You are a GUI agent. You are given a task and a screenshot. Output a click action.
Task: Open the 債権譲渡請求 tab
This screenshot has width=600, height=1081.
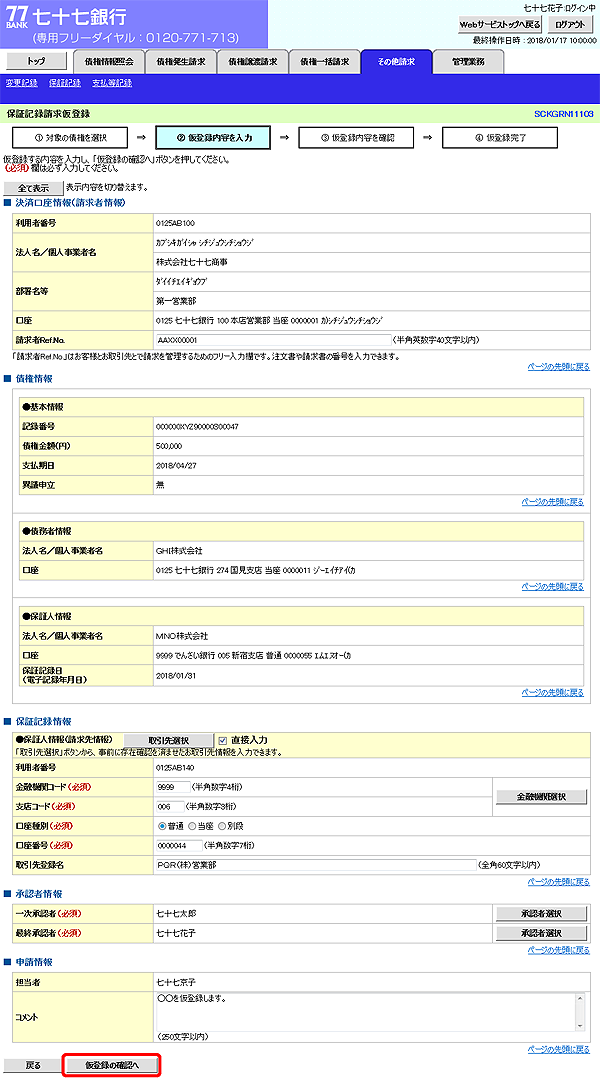pyautogui.click(x=252, y=62)
